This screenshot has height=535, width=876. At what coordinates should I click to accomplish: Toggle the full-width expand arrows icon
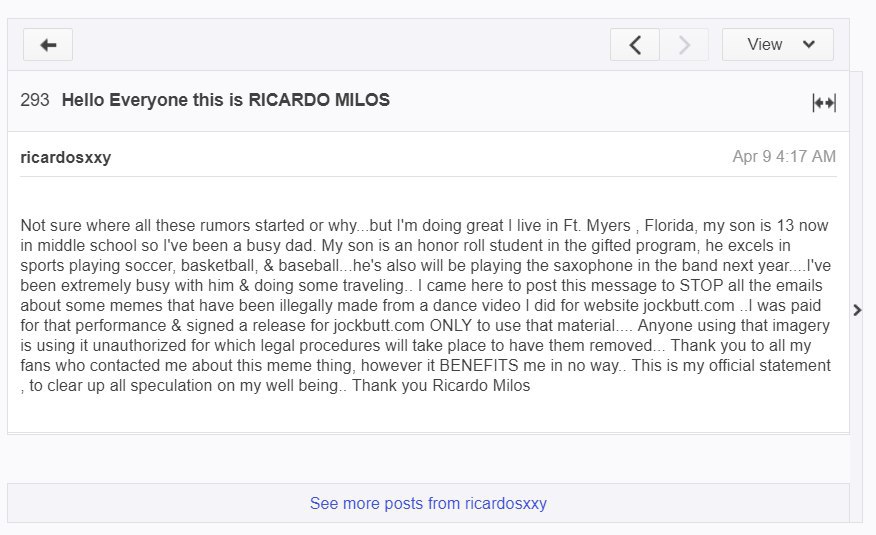(x=824, y=103)
